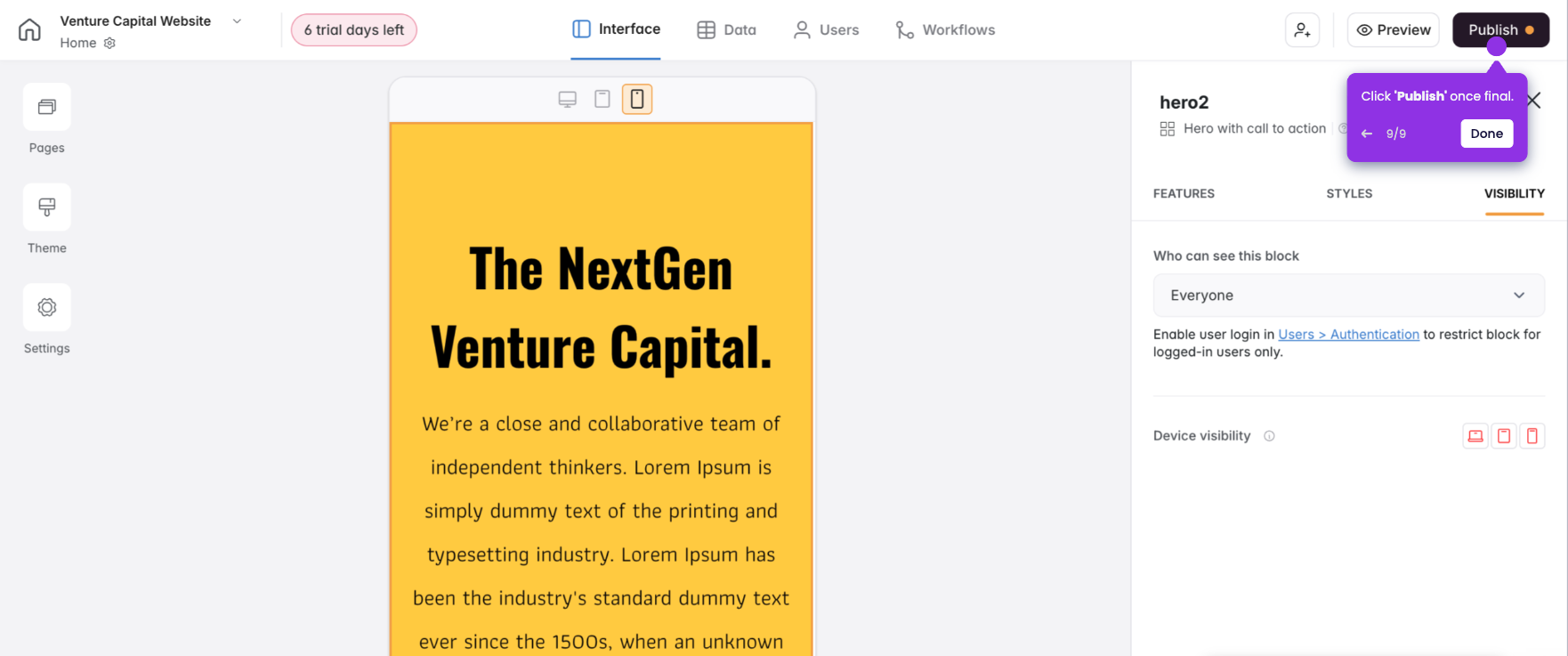Open the Everyone visibility dropdown
Viewport: 1568px width, 656px height.
[x=1349, y=296]
